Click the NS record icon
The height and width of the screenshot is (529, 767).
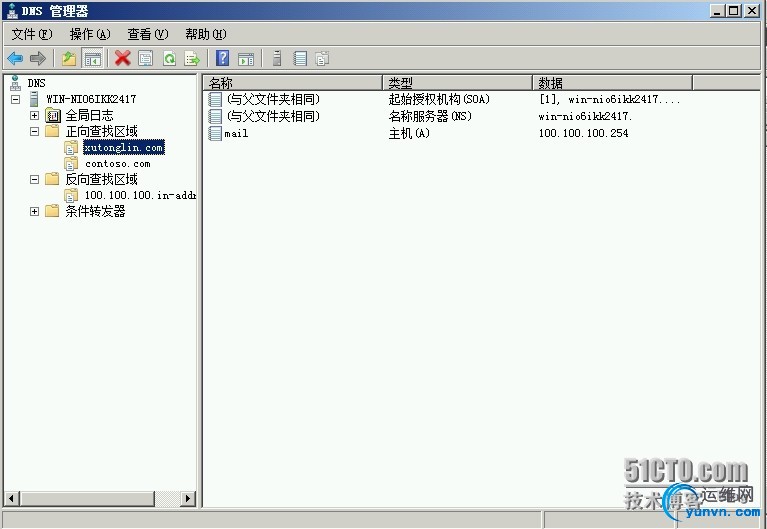click(215, 116)
